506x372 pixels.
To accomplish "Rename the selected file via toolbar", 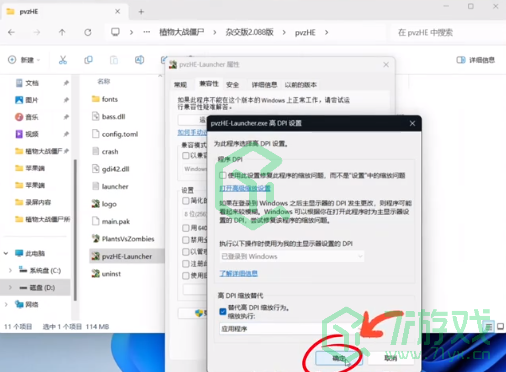I will (x=139, y=60).
